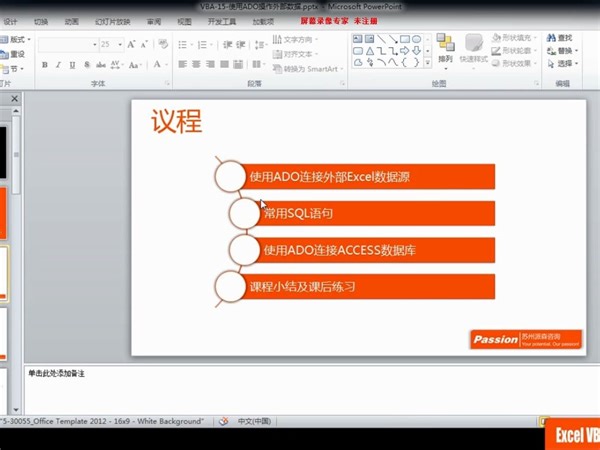Pick the left brace shape

[405, 62]
